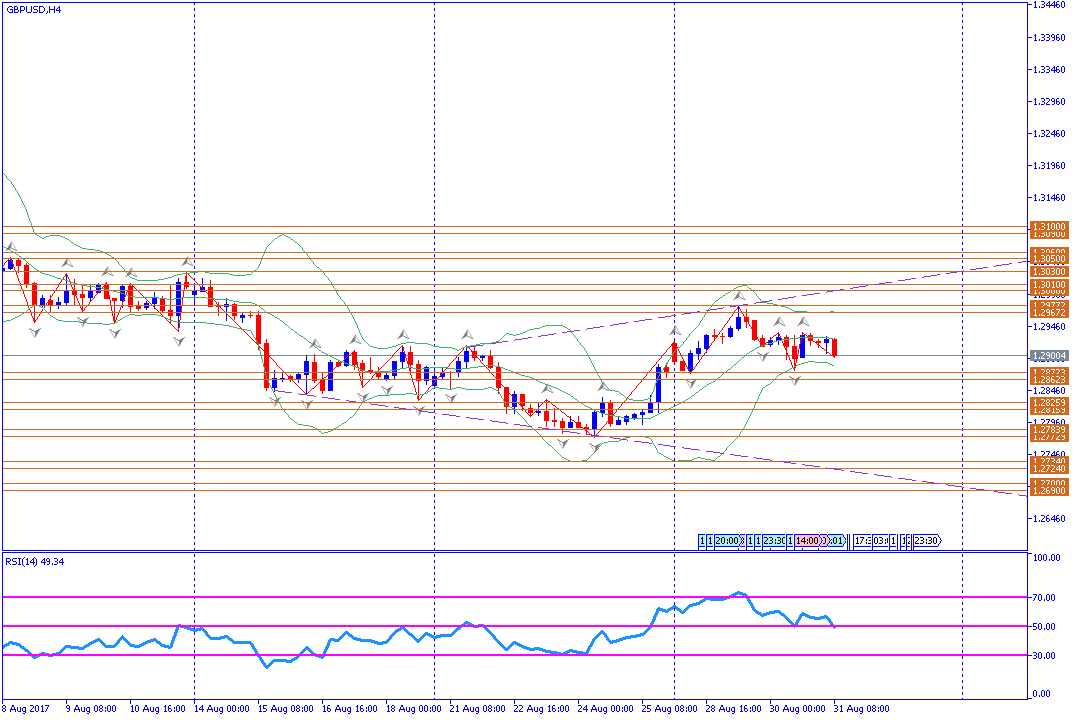This screenshot has width=1080, height=720.
Task: Click the rightmost 23:30 event marker
Action: tap(926, 541)
